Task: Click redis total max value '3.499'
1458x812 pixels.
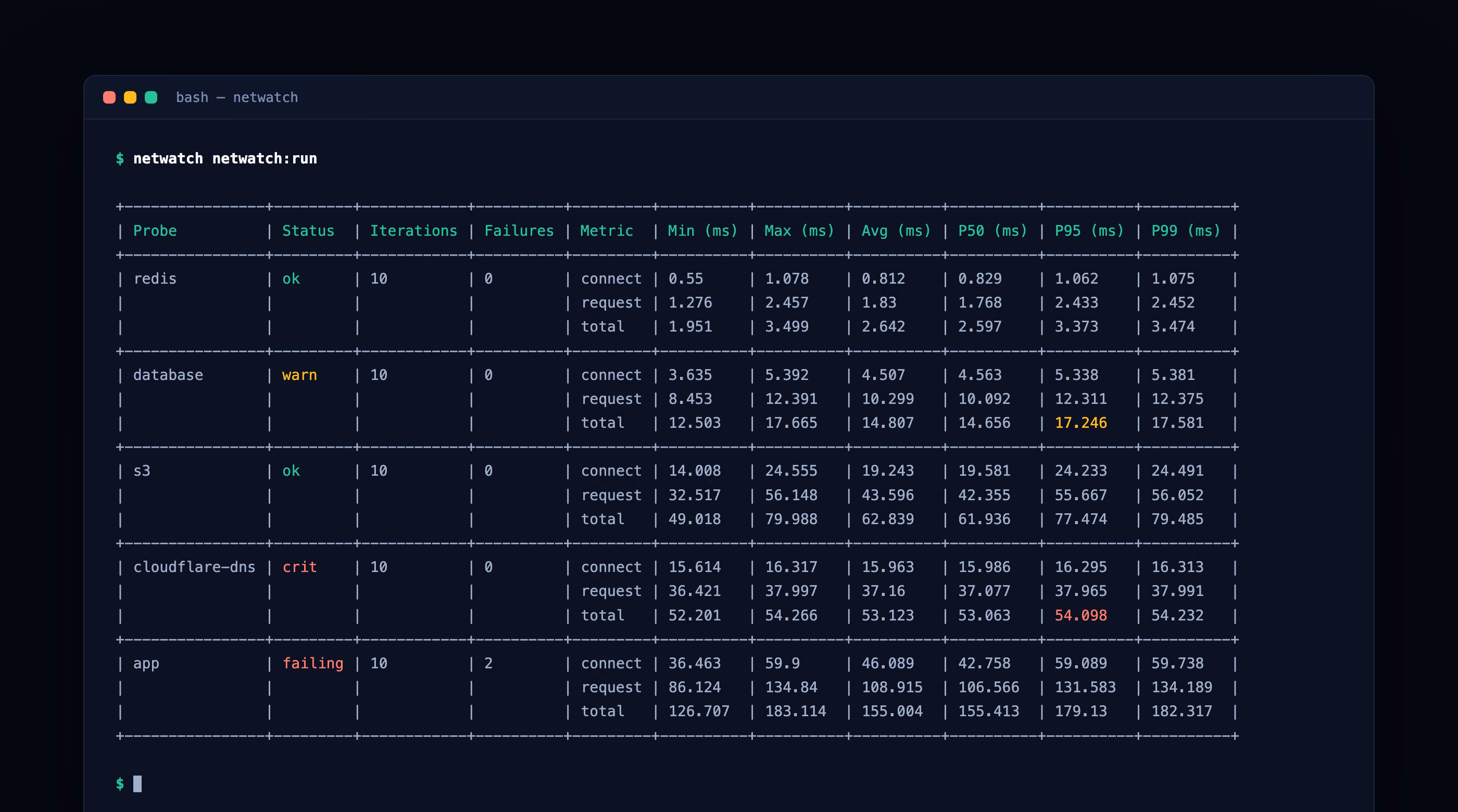Action: 787,326
